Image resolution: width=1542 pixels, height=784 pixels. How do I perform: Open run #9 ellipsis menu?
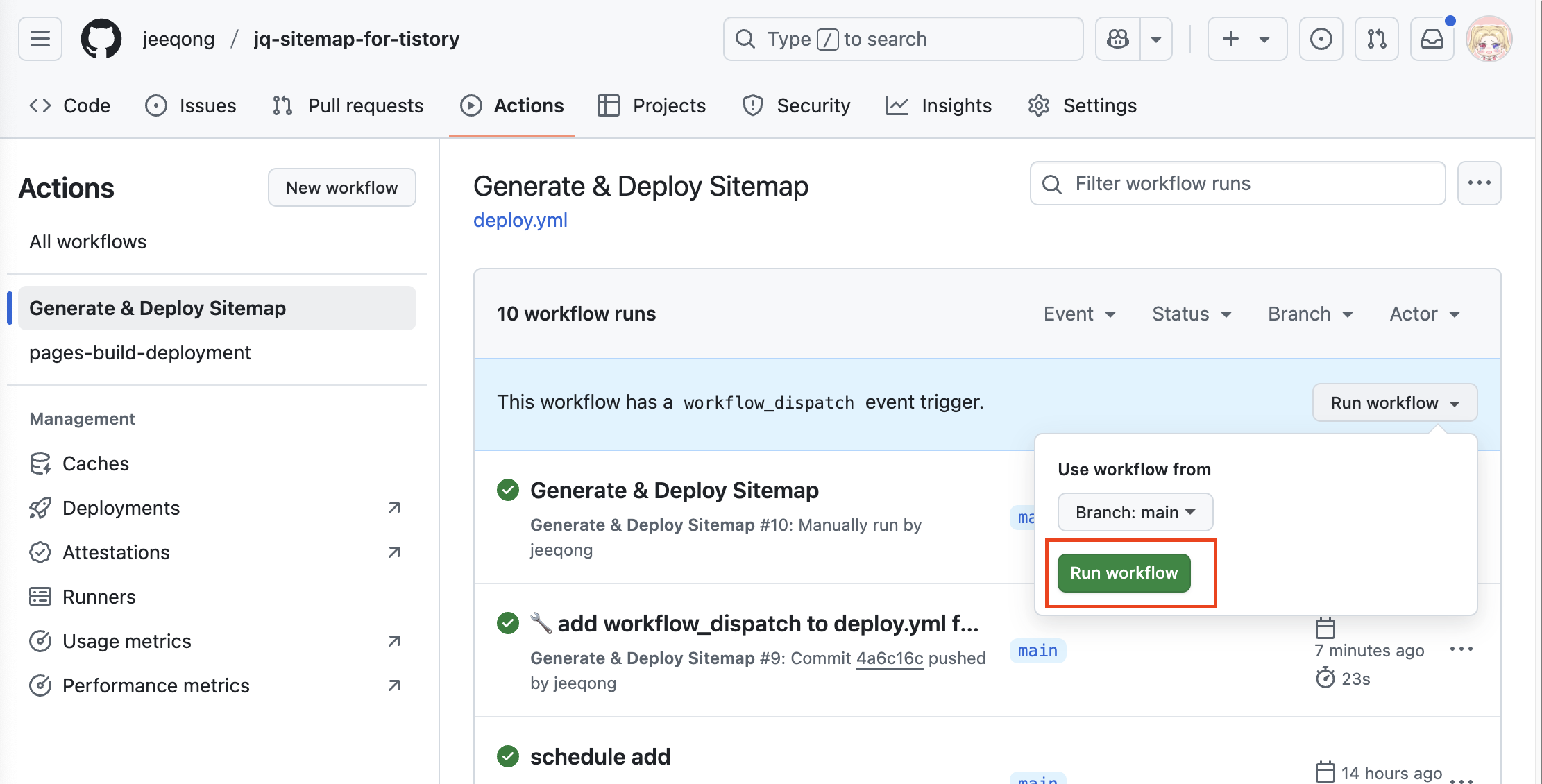coord(1461,649)
